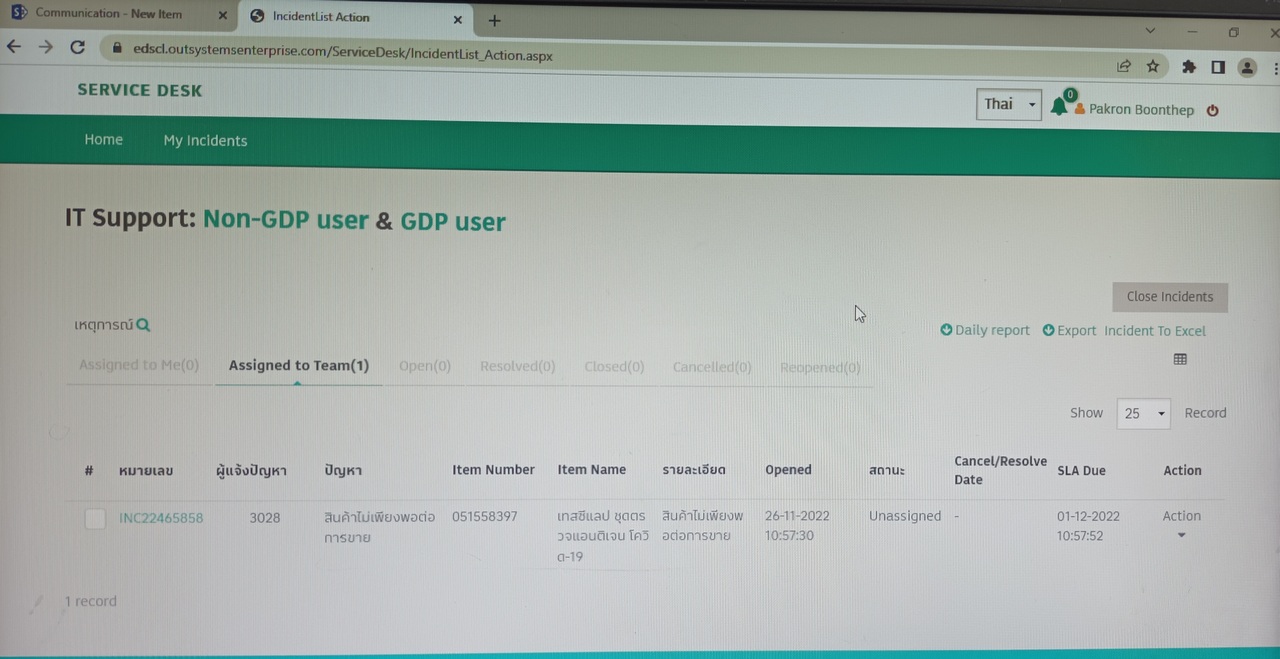The image size is (1280, 659).
Task: Click the share page icon in address bar
Action: (x=1124, y=66)
